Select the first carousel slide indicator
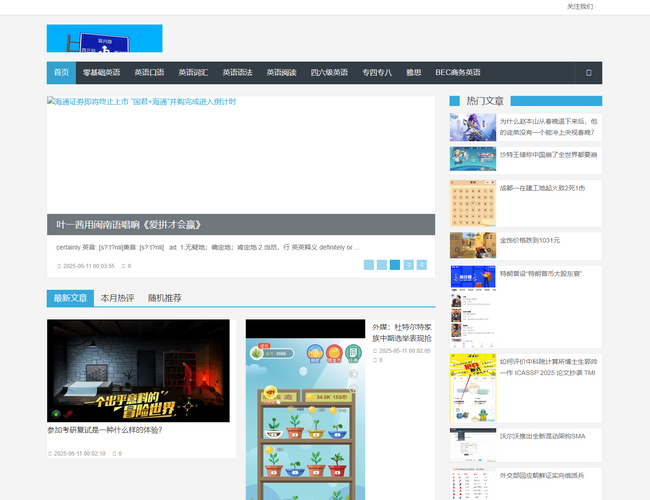This screenshot has width=650, height=500. pos(369,265)
